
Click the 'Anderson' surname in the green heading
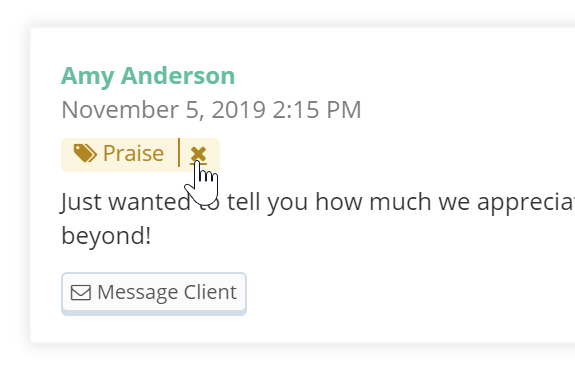click(x=178, y=76)
